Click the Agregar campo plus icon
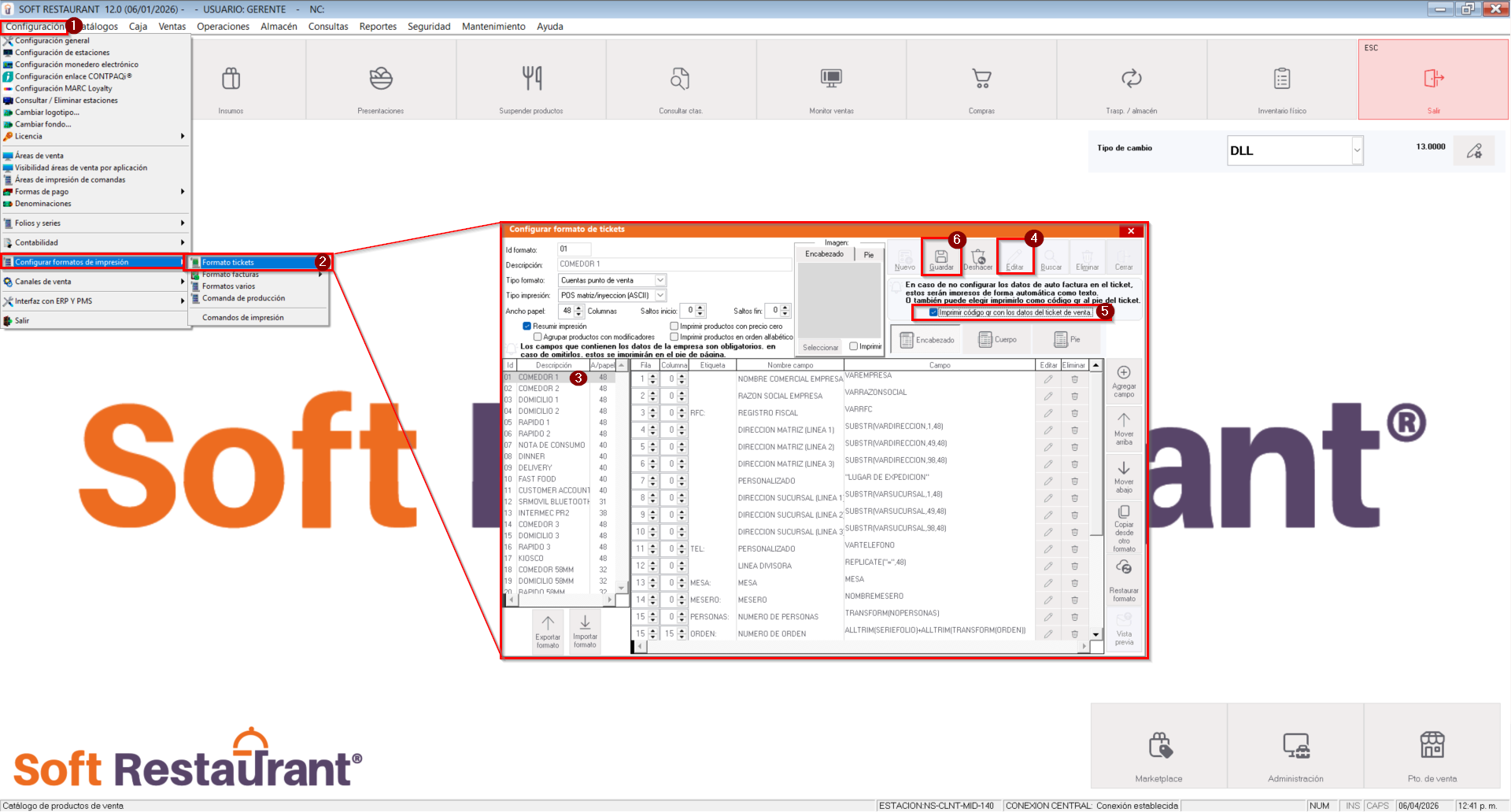This screenshot has width=1511, height=812. pyautogui.click(x=1124, y=382)
